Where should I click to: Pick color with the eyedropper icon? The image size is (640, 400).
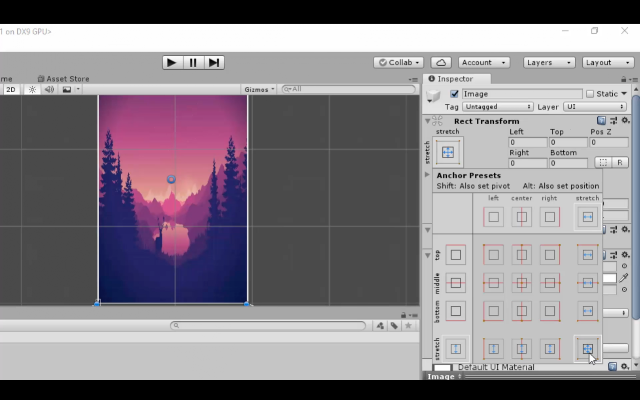tap(624, 278)
